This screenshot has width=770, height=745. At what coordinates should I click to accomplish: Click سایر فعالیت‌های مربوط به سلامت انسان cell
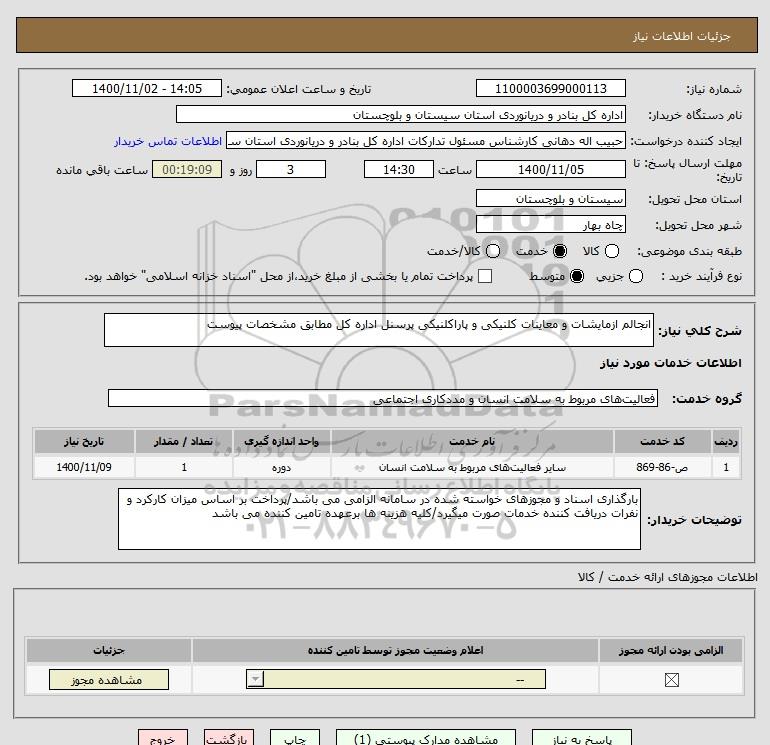click(472, 467)
